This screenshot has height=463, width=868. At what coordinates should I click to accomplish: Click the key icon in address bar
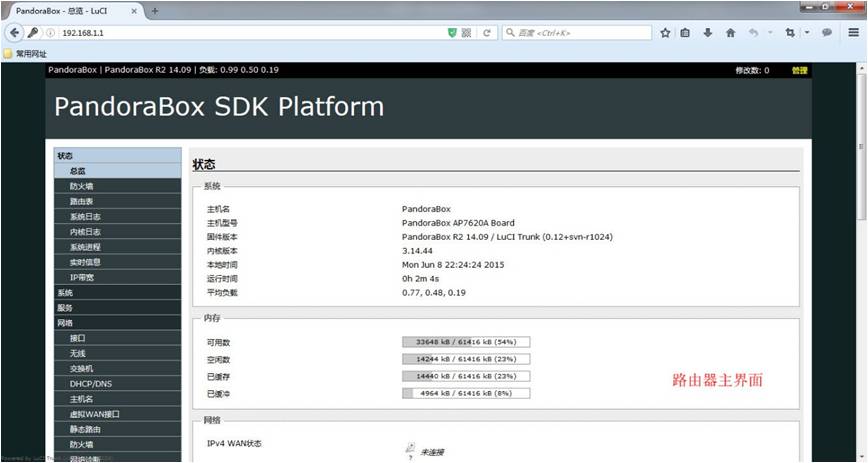[x=33, y=33]
